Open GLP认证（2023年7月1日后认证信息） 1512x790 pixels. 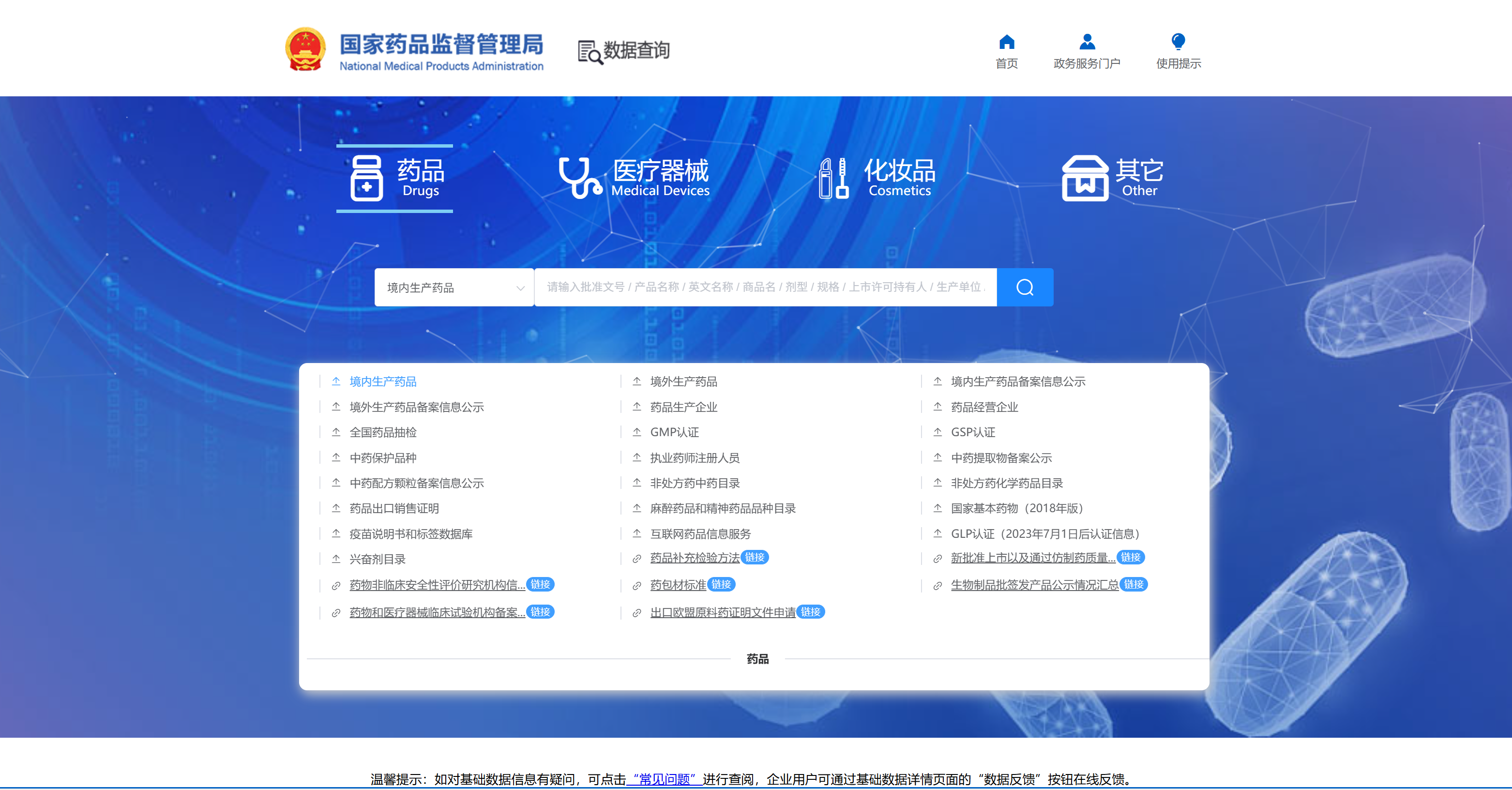[x=1045, y=533]
